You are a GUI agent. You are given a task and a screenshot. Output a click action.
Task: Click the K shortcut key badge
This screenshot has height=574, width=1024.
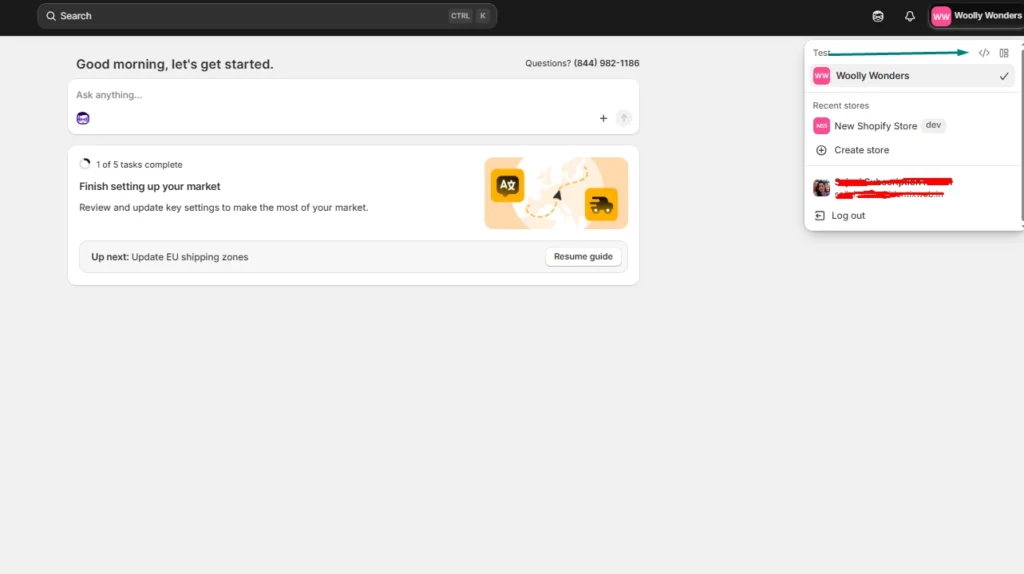[x=483, y=16]
